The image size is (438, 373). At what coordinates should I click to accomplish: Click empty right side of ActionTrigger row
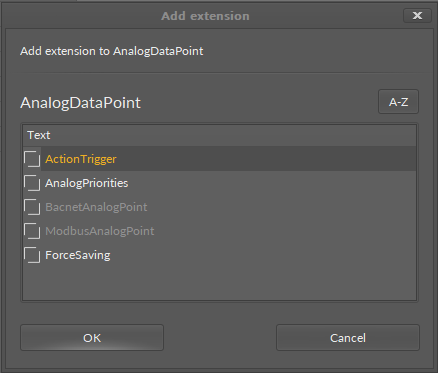coord(267,159)
